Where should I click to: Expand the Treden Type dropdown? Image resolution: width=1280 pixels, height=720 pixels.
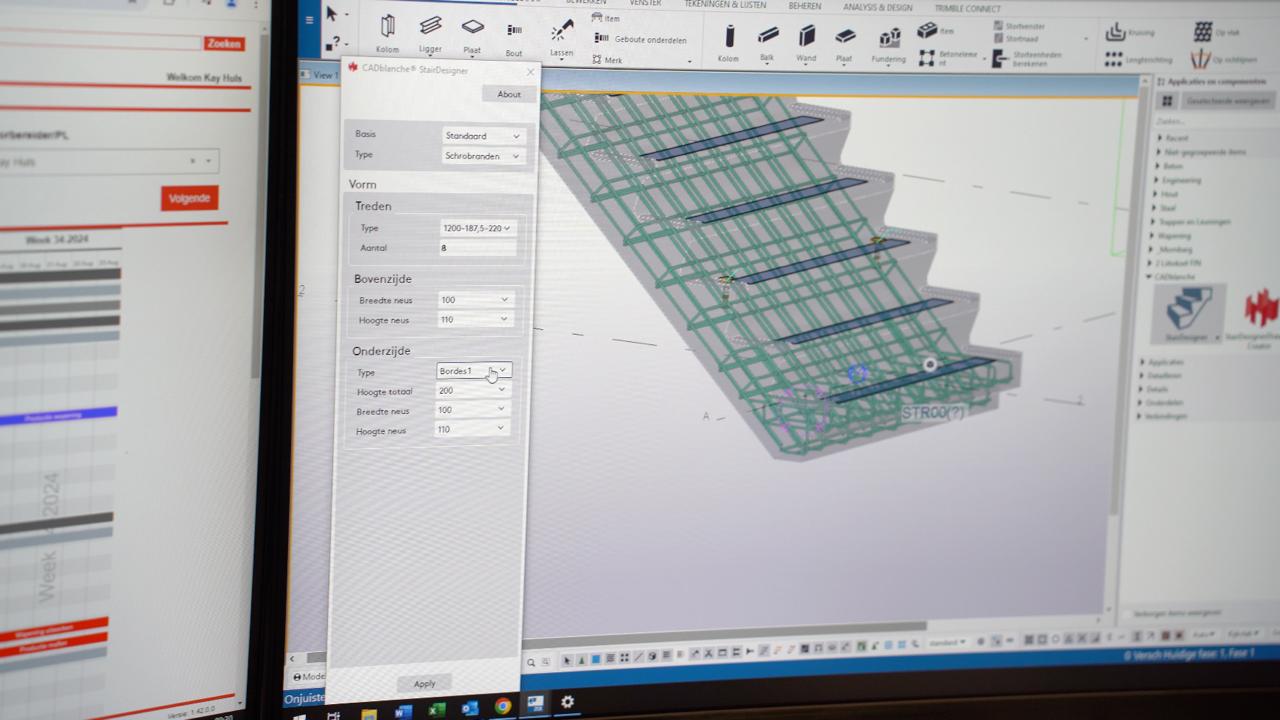pos(477,228)
